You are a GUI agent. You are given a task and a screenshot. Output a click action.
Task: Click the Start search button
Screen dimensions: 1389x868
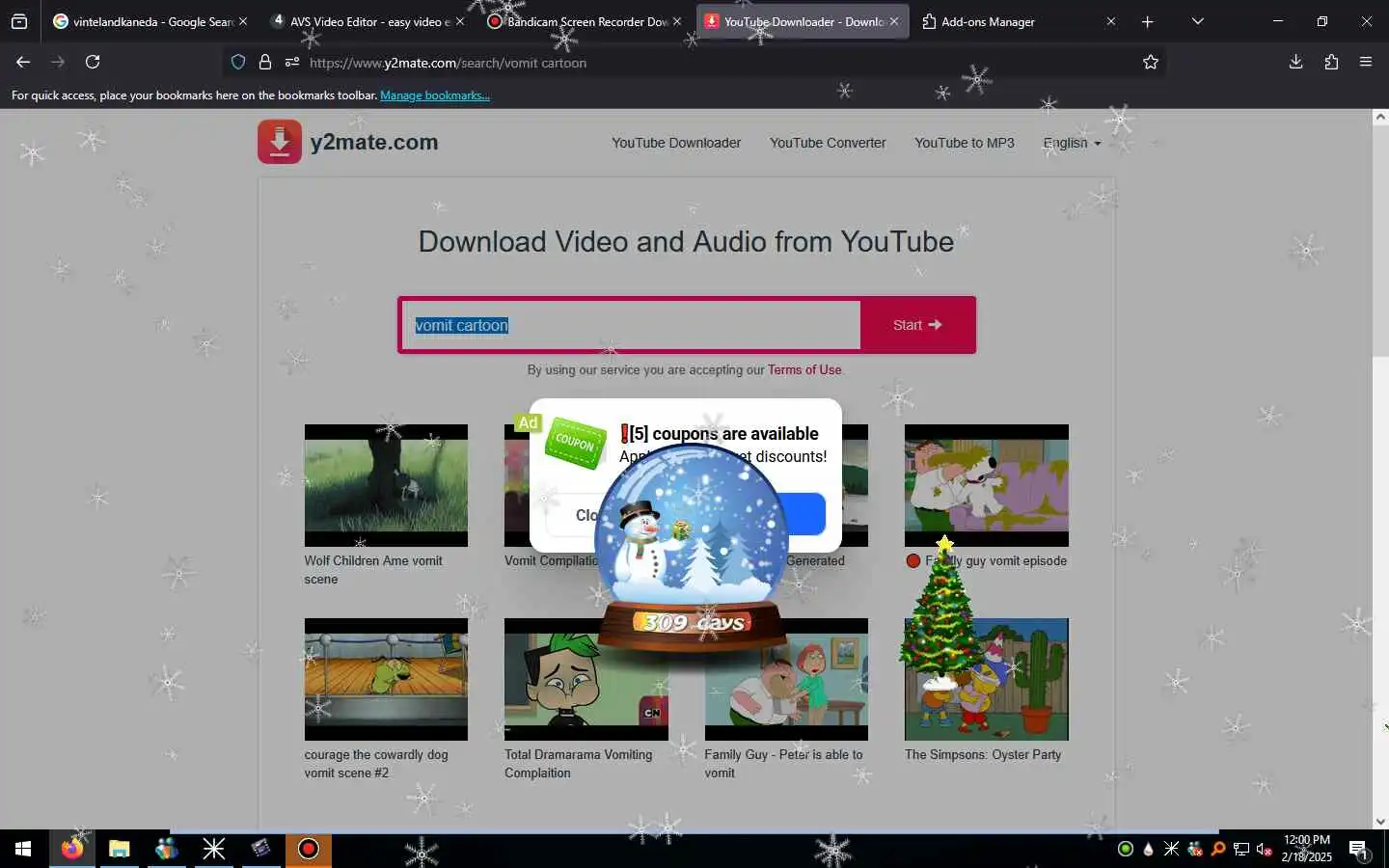(916, 325)
